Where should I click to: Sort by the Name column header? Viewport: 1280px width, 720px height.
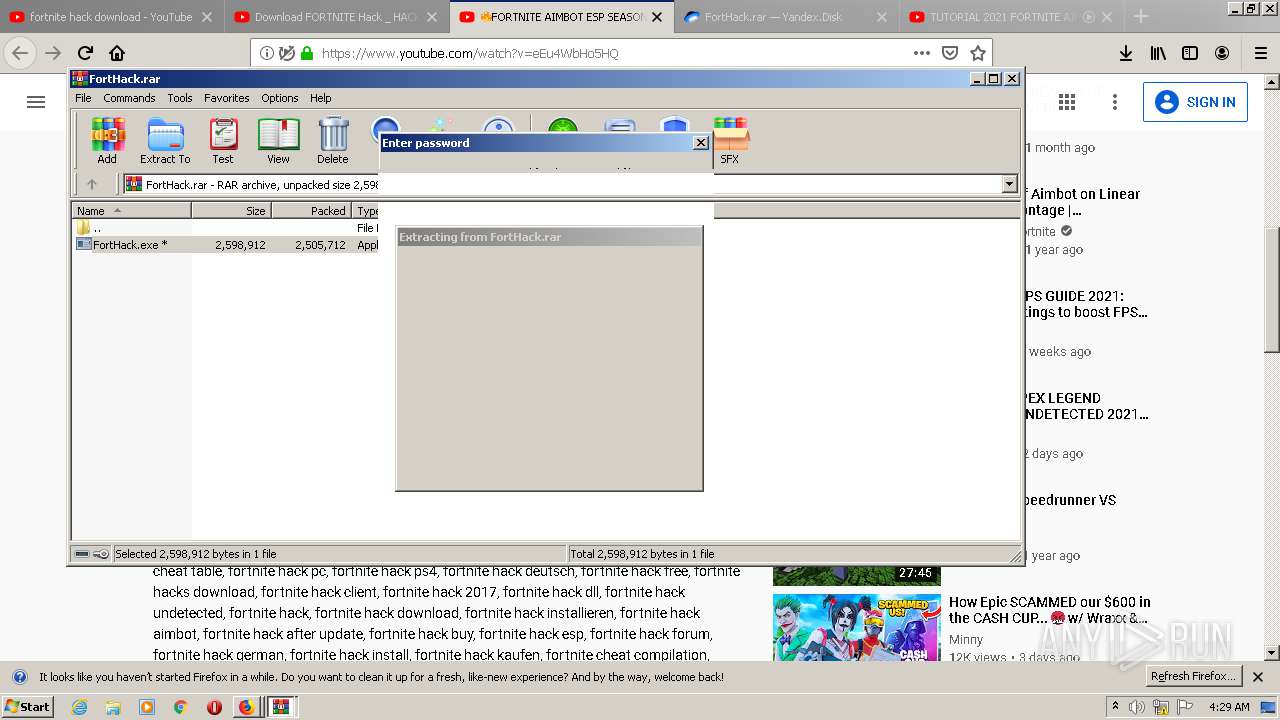pyautogui.click(x=131, y=211)
